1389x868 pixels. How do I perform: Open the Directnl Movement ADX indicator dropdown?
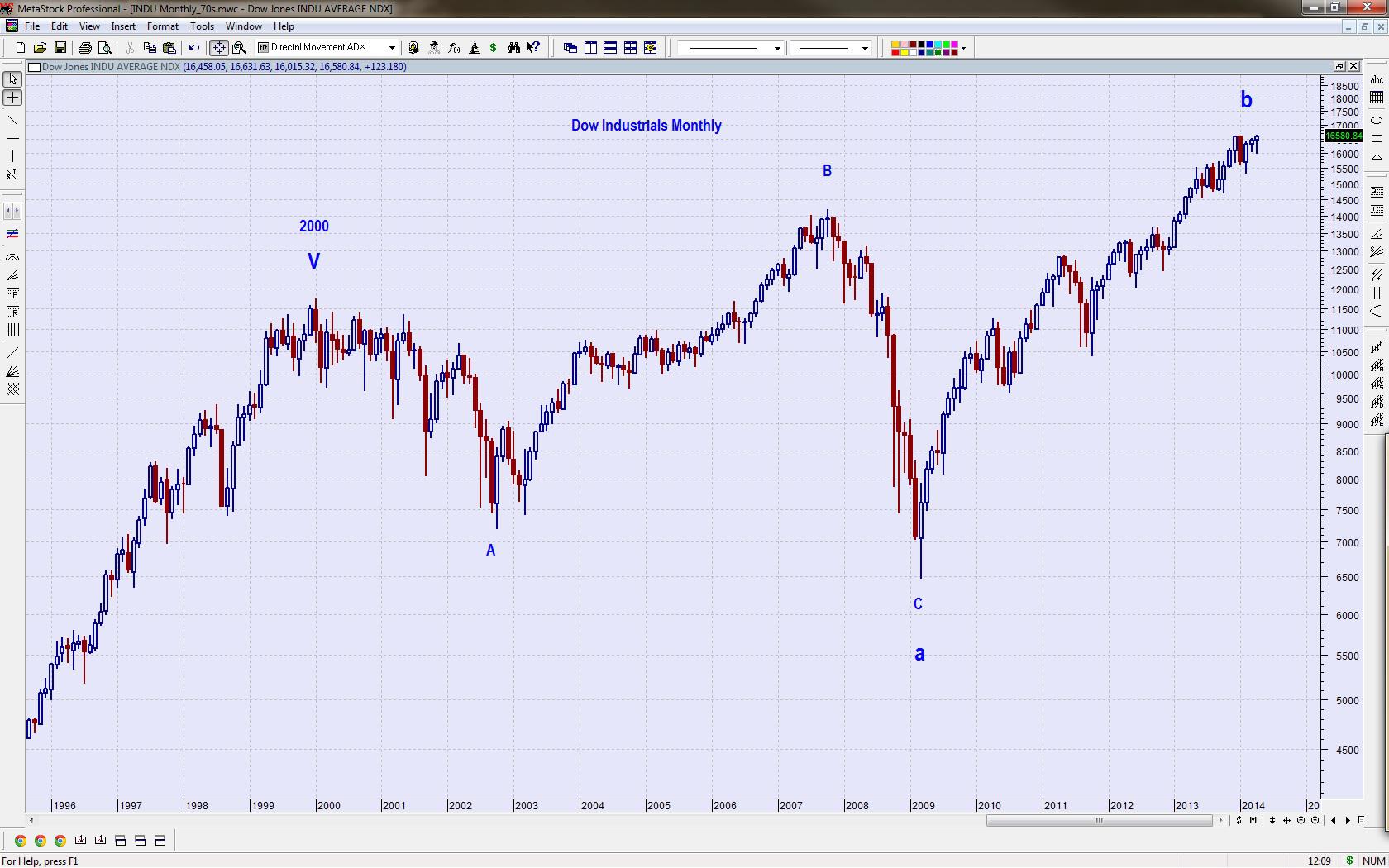(x=392, y=47)
